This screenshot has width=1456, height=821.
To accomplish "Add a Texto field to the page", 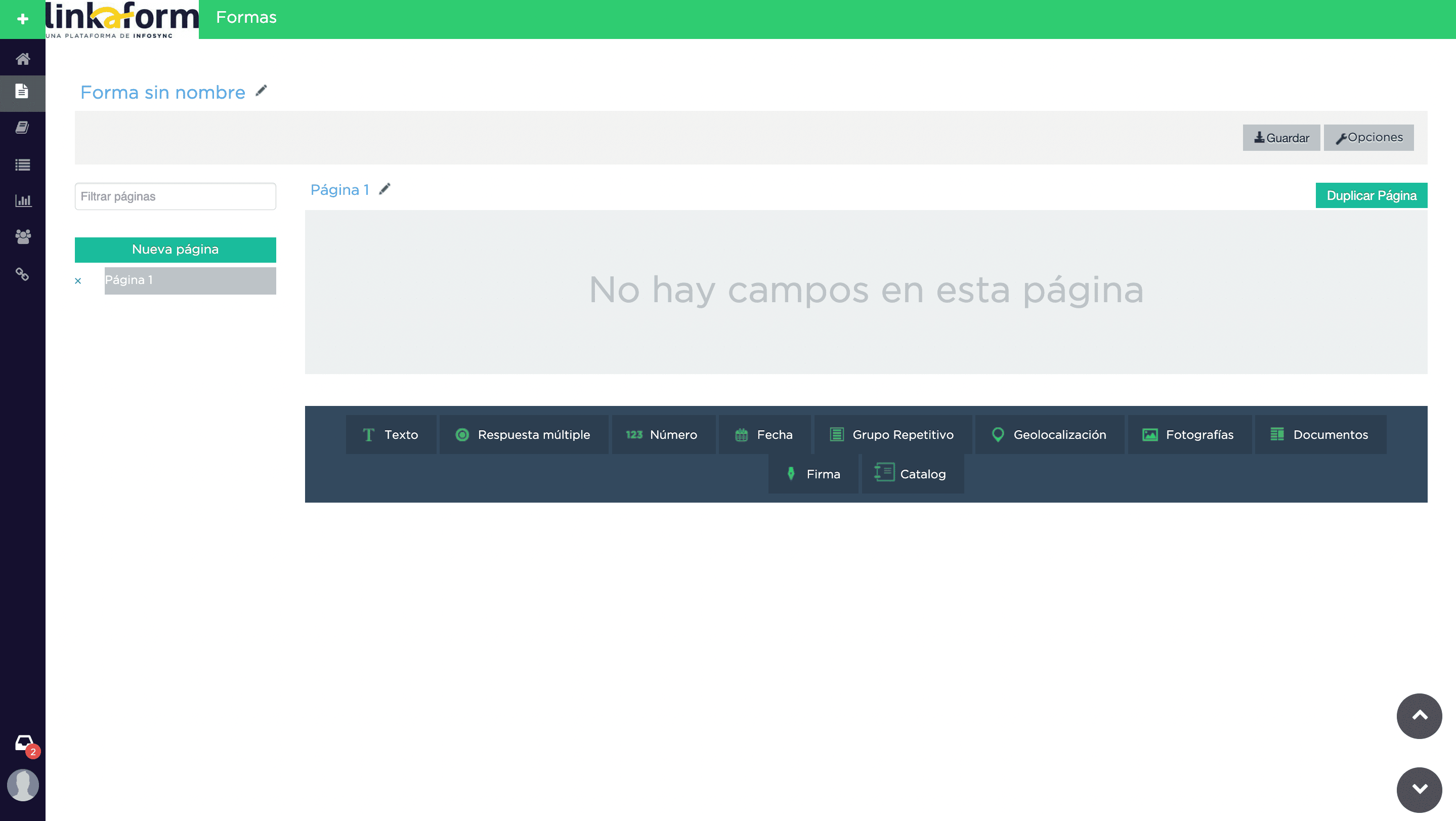I will 391,434.
